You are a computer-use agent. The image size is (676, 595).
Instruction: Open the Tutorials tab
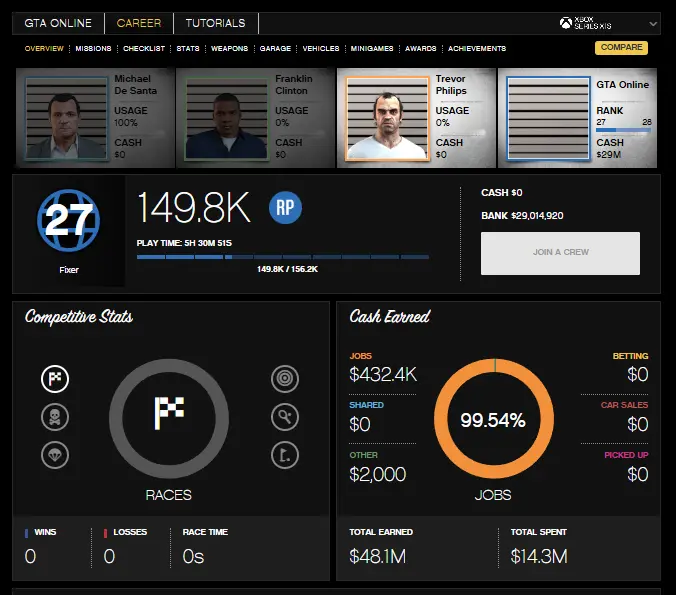216,23
